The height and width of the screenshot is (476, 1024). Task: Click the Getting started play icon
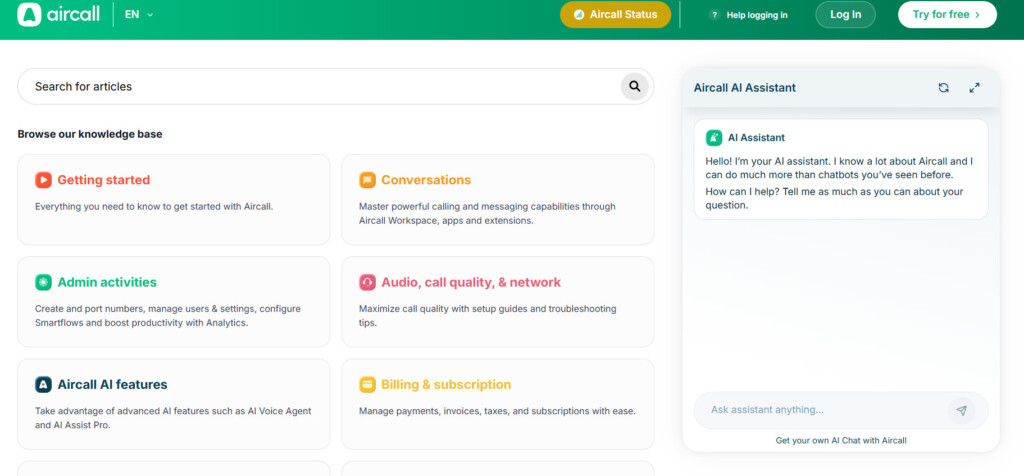pos(43,180)
